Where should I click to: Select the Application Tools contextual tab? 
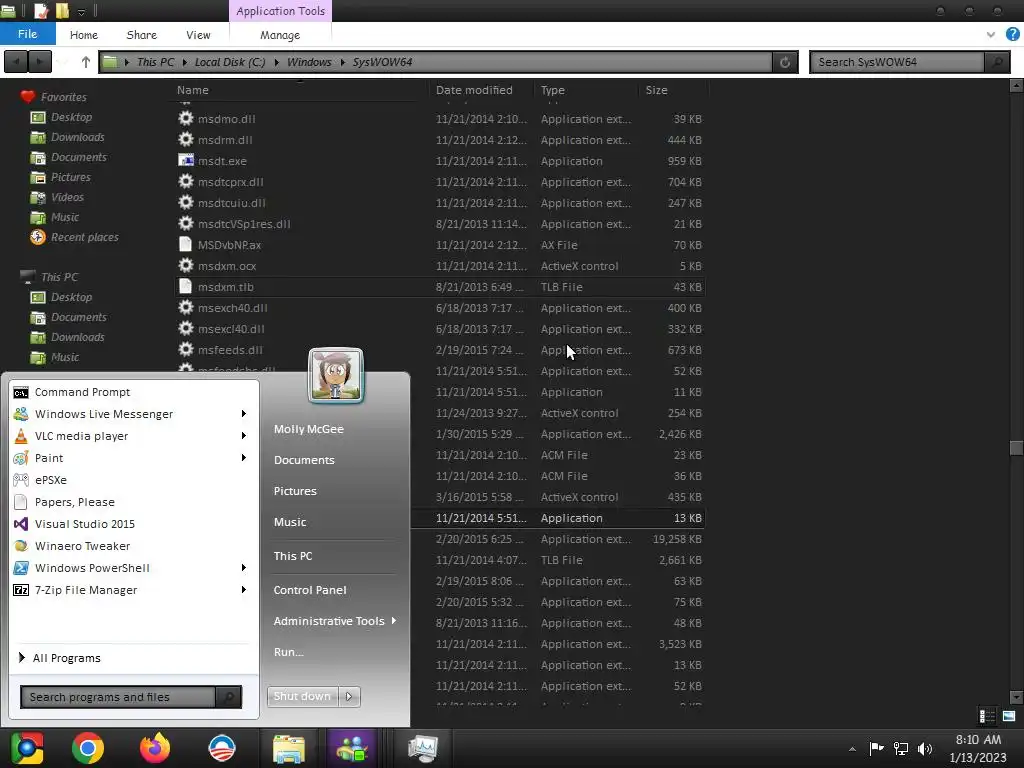click(x=281, y=11)
